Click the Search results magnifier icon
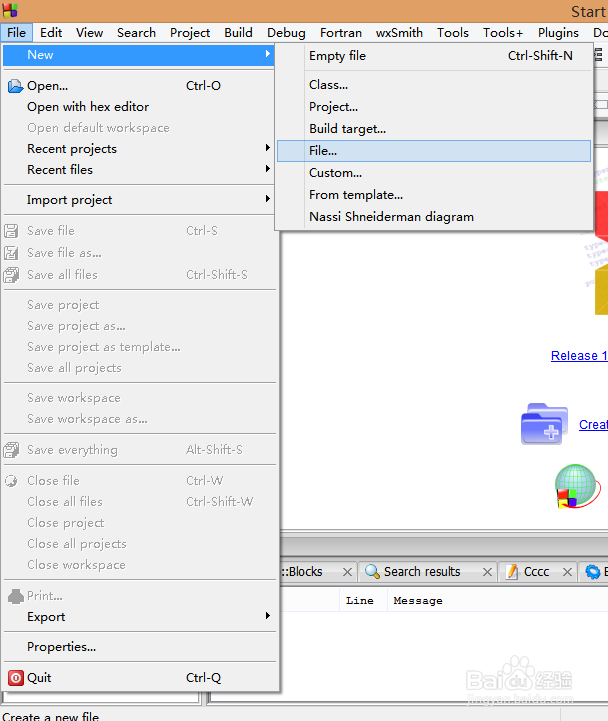Screen dimensions: 608x721 [x=372, y=572]
